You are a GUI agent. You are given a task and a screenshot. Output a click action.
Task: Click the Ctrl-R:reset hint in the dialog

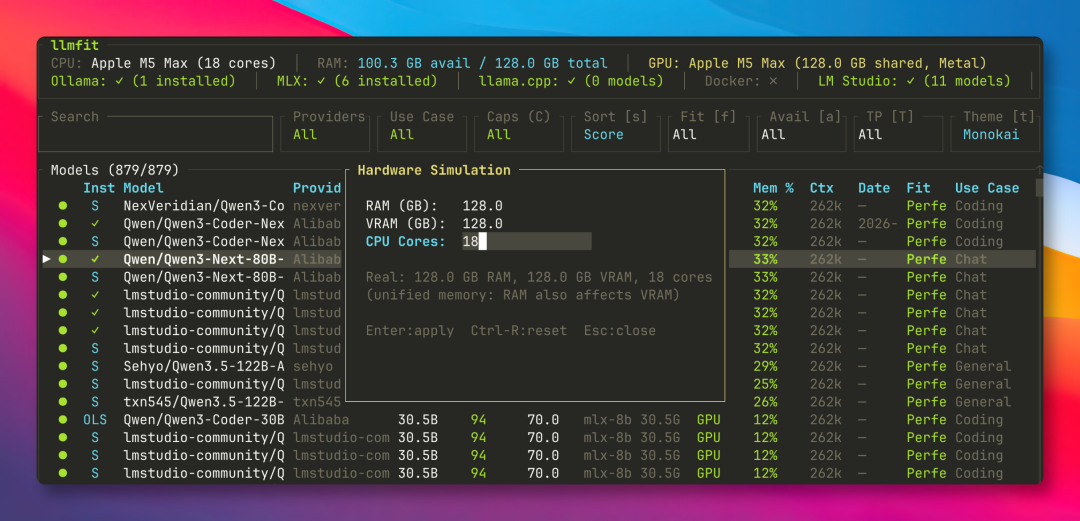click(x=519, y=331)
